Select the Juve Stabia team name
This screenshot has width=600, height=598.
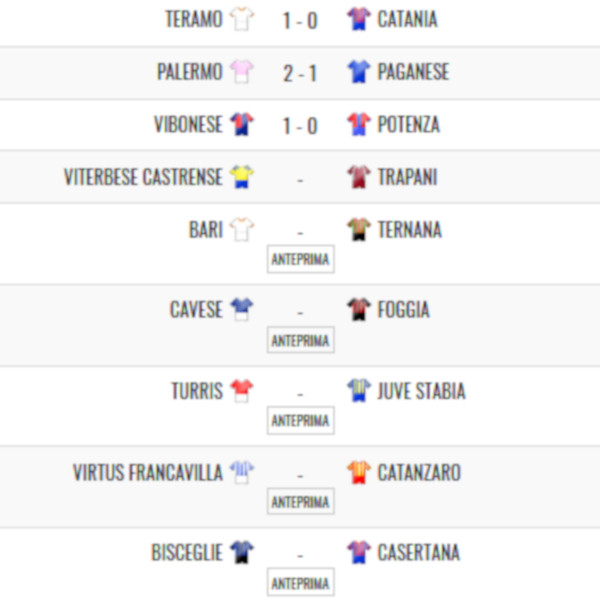pos(421,391)
